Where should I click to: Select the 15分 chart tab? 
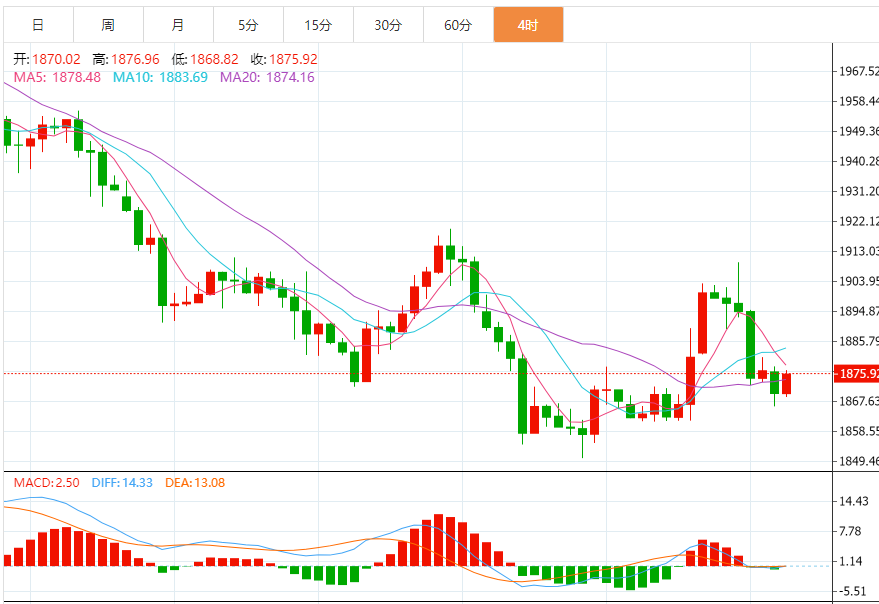click(x=318, y=25)
